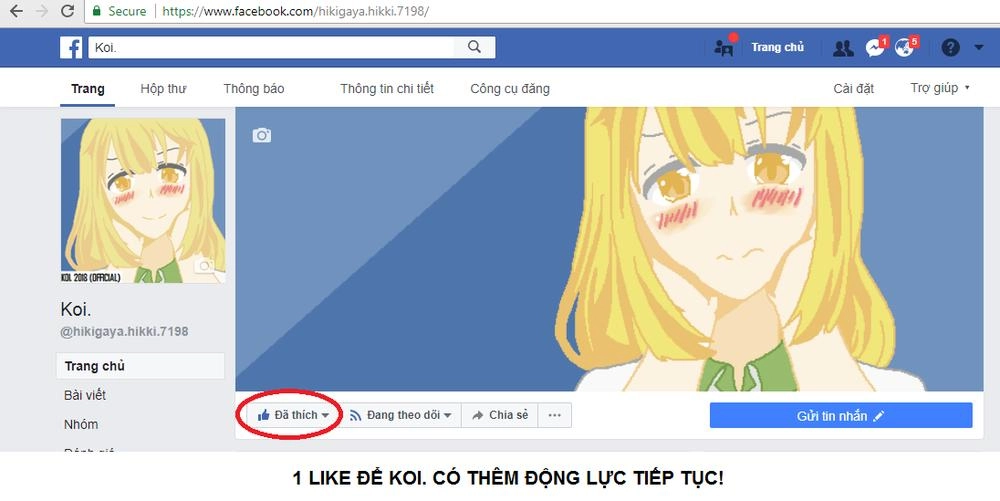
Task: Click the cover photo camera icon
Action: (x=261, y=135)
